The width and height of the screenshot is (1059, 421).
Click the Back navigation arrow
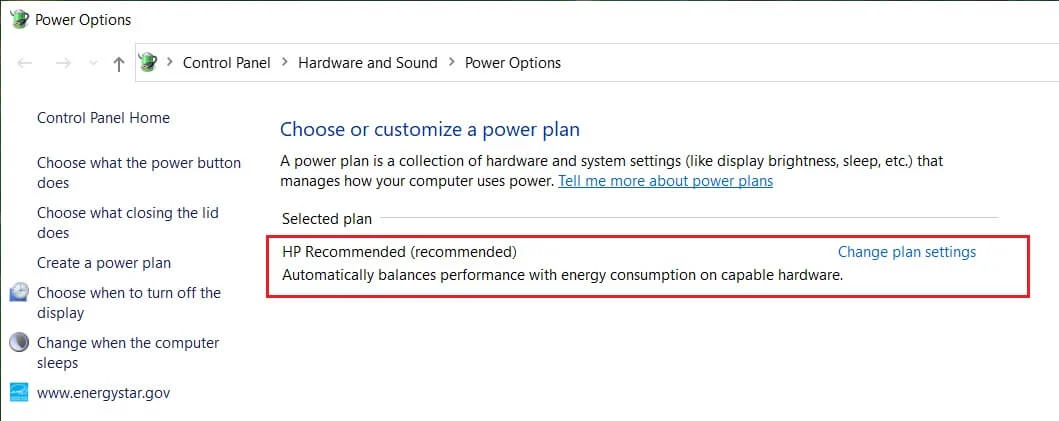point(26,63)
